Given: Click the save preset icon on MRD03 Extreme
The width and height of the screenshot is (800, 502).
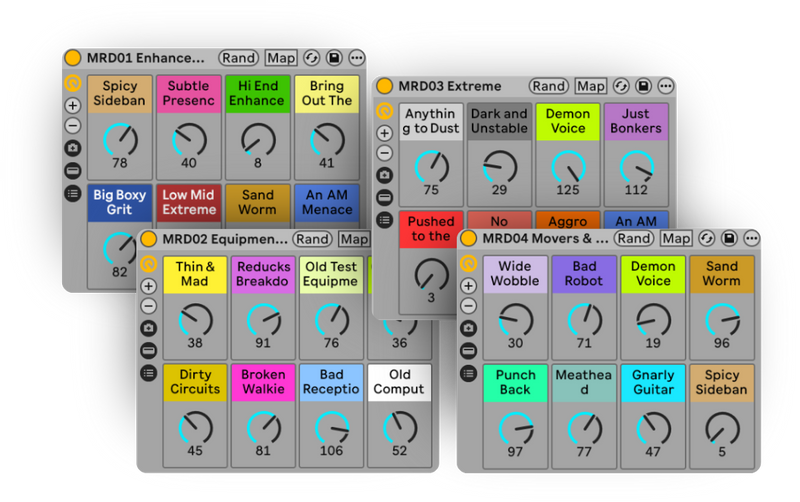Looking at the screenshot, I should point(643,86).
